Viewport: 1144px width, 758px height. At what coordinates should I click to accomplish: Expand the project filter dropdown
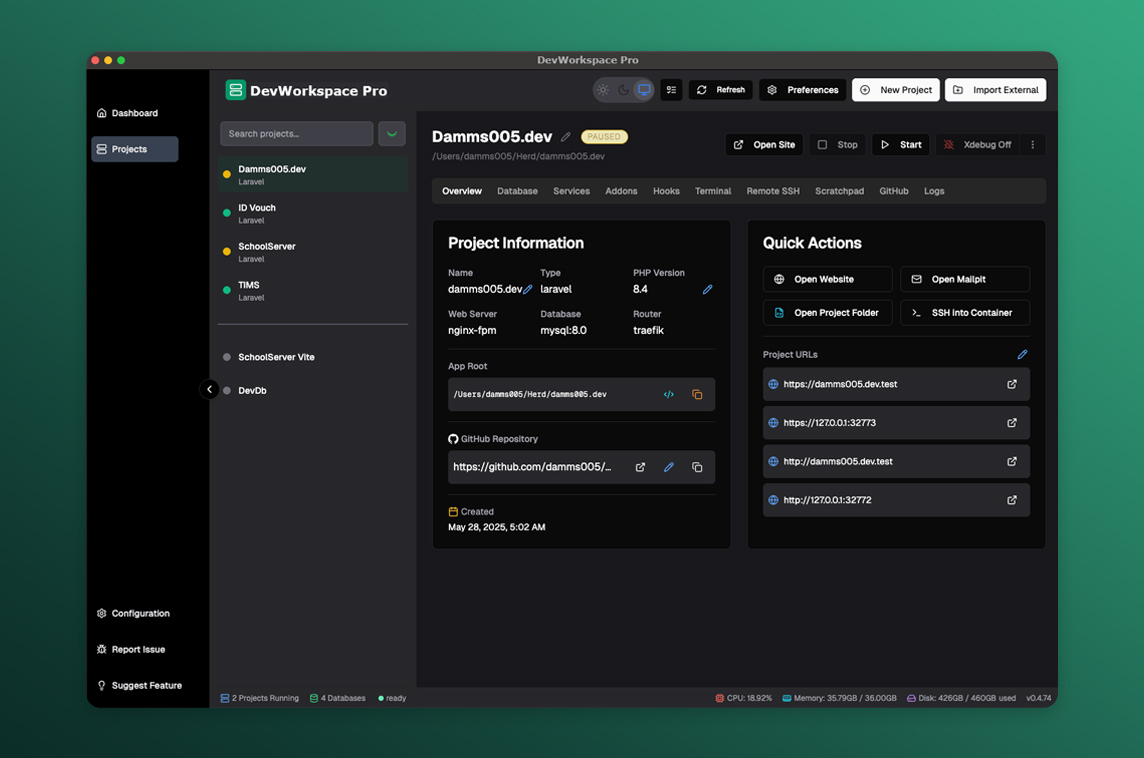tap(392, 134)
